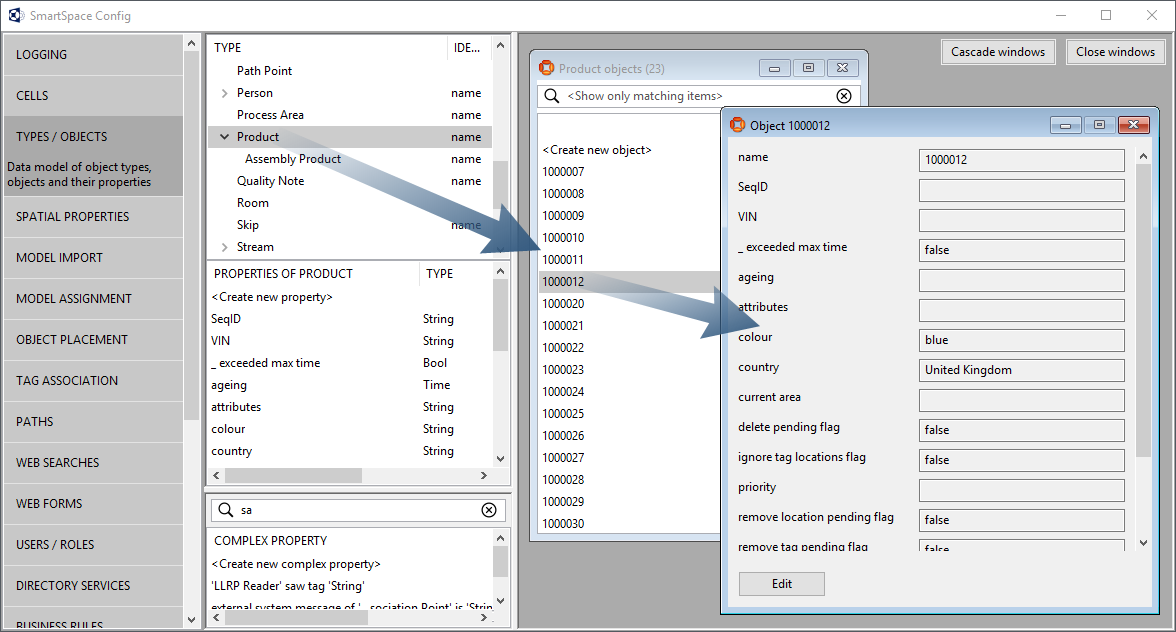Click the country field showing United Kingdom

1022,370
